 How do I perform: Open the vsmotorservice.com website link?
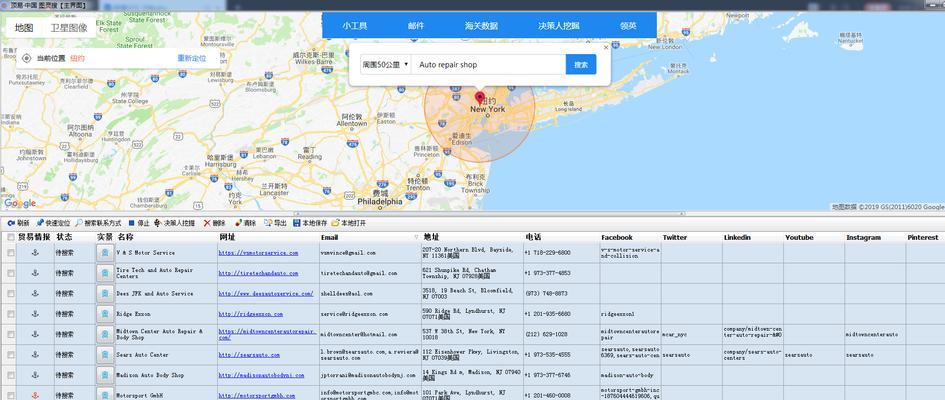(x=258, y=253)
